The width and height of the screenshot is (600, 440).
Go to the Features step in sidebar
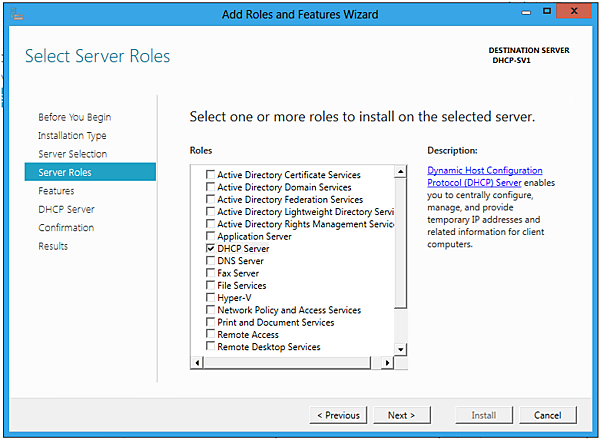(x=56, y=190)
